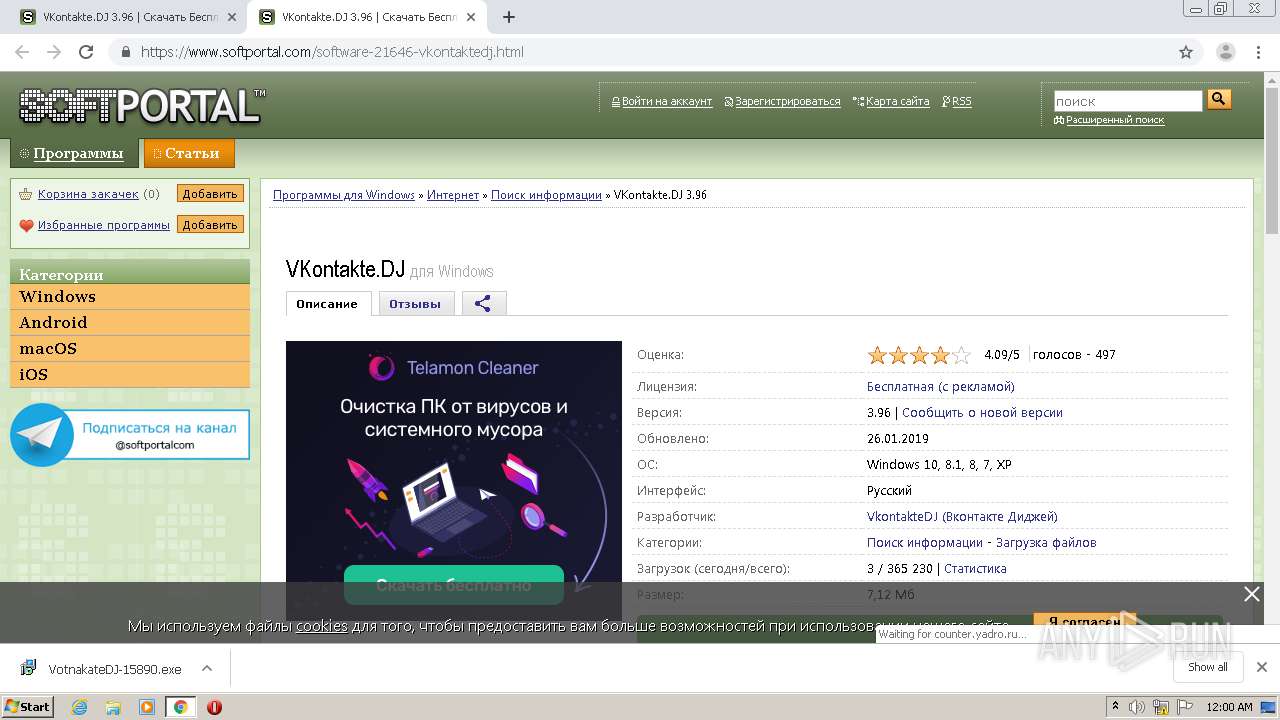
Task: Open the Статистика link
Action: coord(975,569)
